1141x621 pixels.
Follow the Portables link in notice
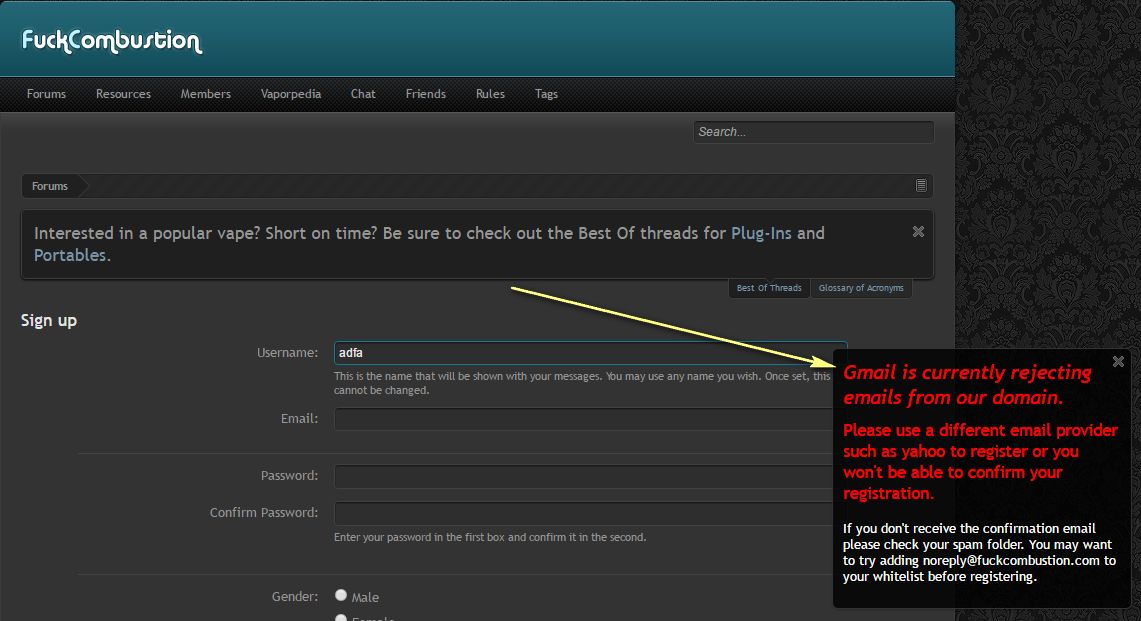click(x=70, y=255)
